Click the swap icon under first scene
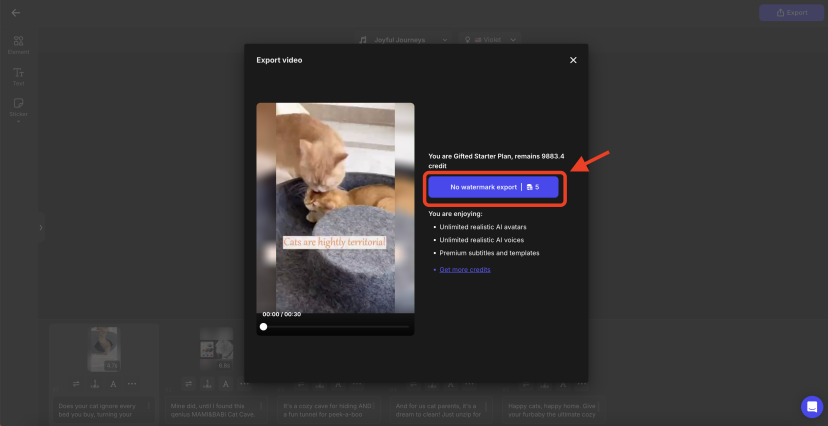This screenshot has height=426, width=828. tap(77, 384)
